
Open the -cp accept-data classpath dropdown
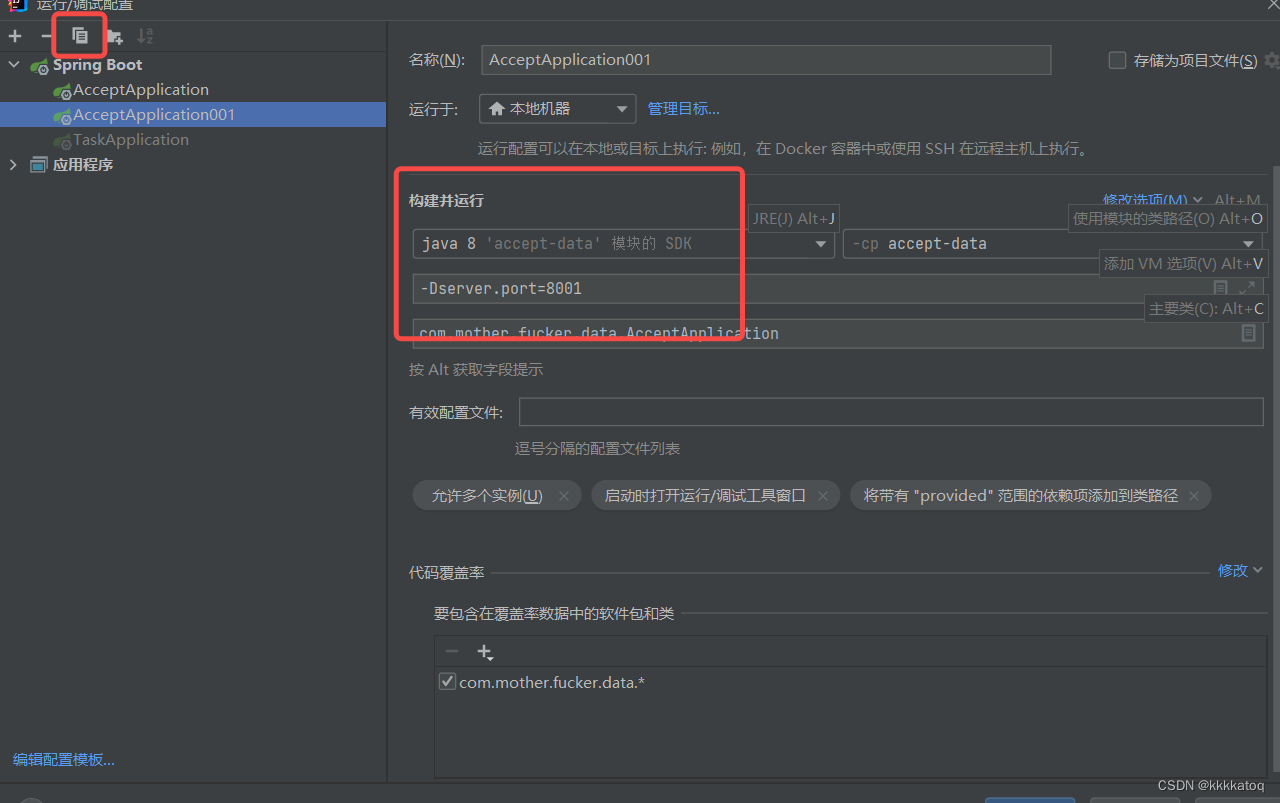pyautogui.click(x=1249, y=243)
